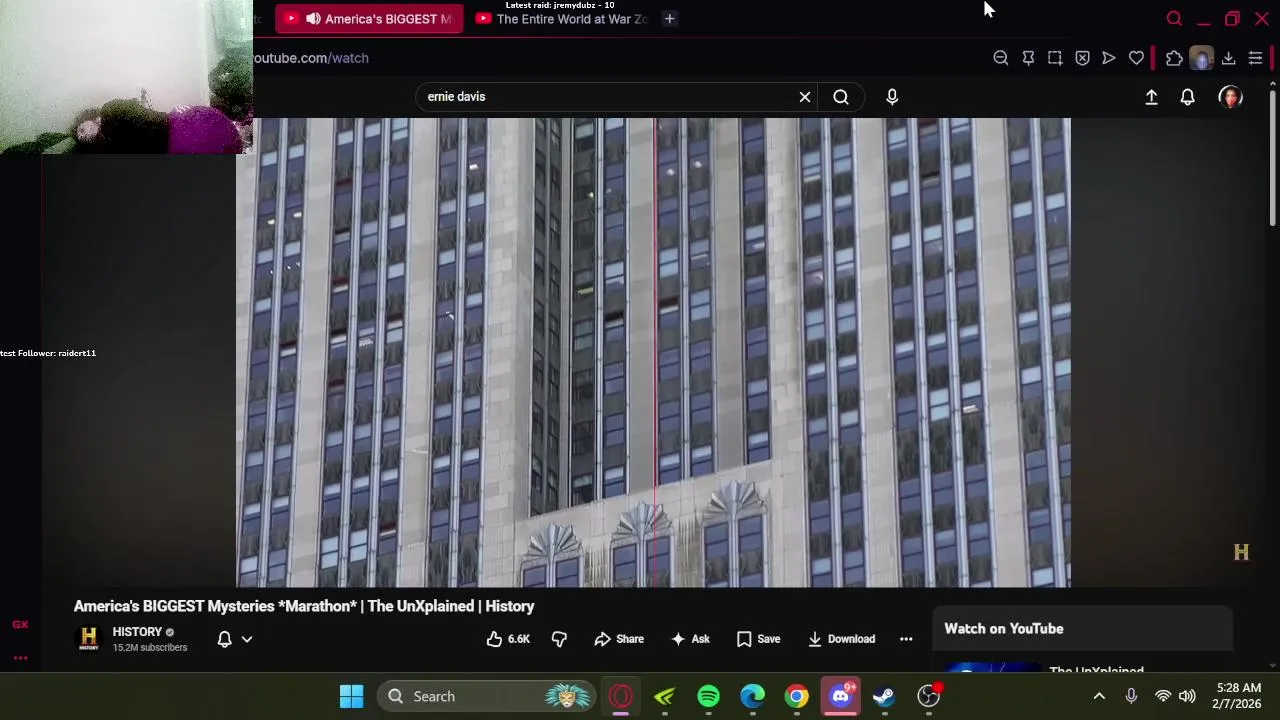Open the Opera GX corner icon
The width and height of the screenshot is (1280, 720).
pos(20,624)
